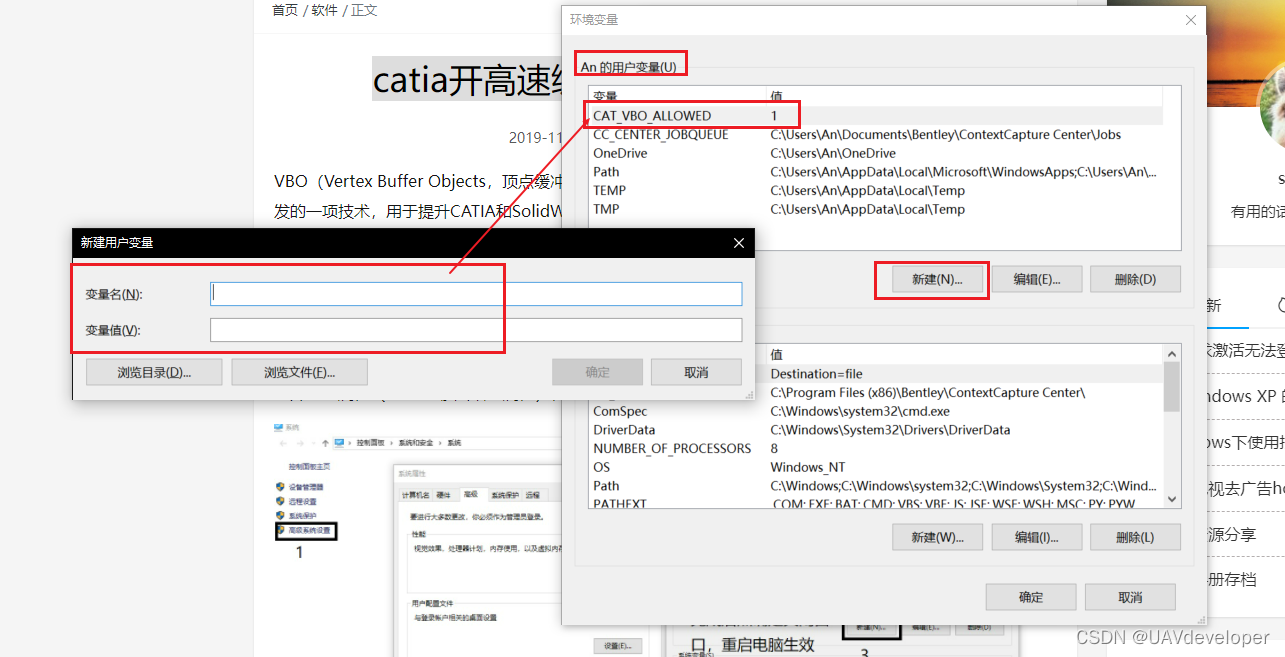Click Edit button under user variables
The image size is (1285, 657).
tap(1036, 279)
